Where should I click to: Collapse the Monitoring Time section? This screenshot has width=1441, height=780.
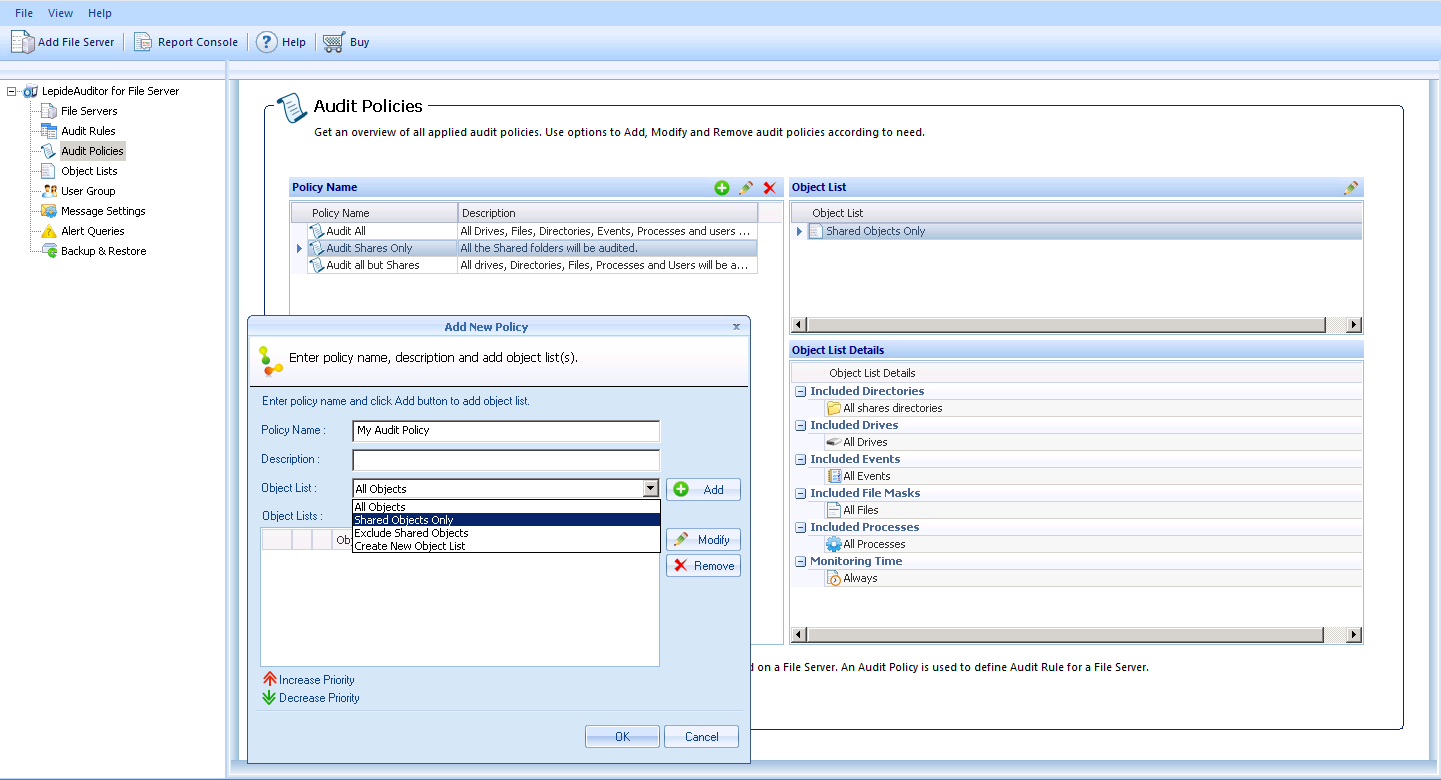click(x=801, y=561)
